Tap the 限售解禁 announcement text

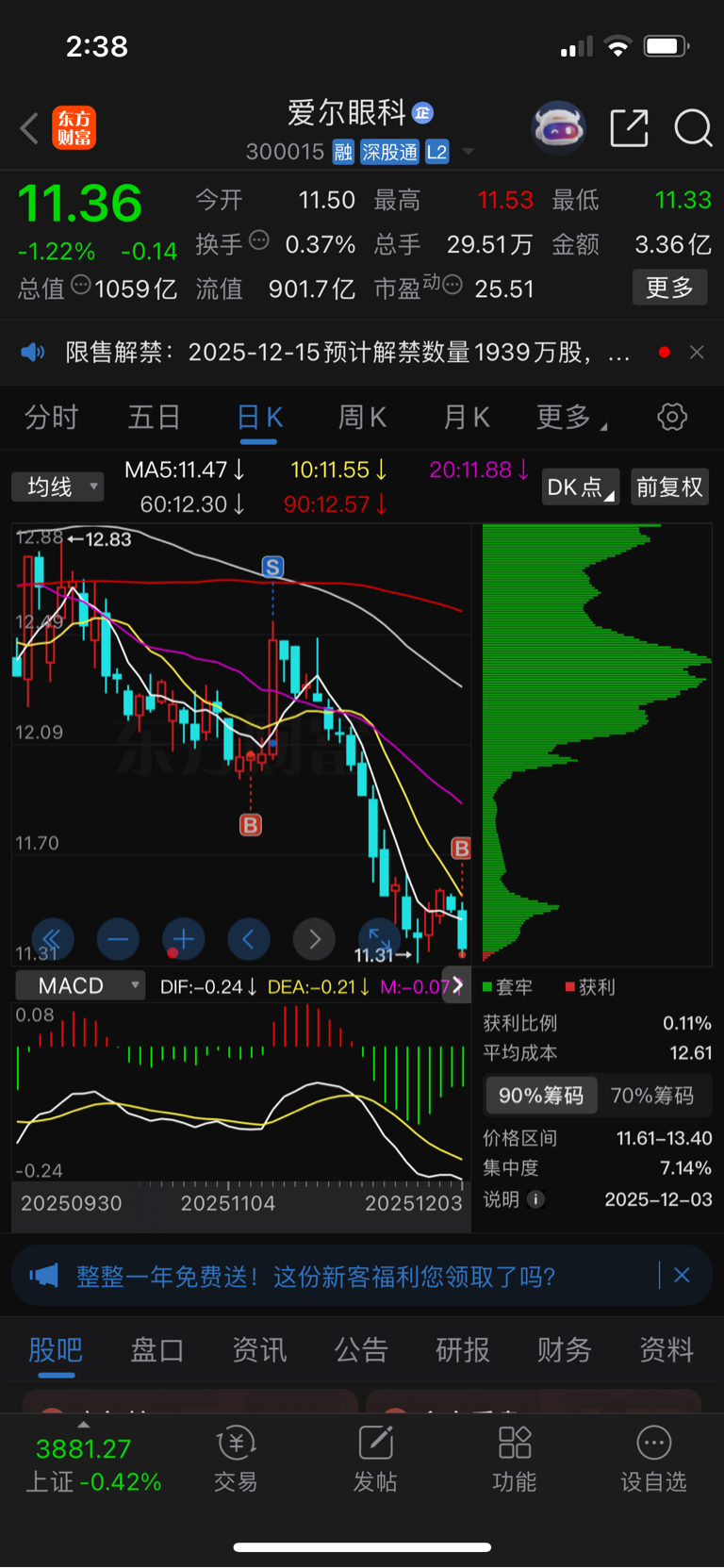click(x=347, y=353)
